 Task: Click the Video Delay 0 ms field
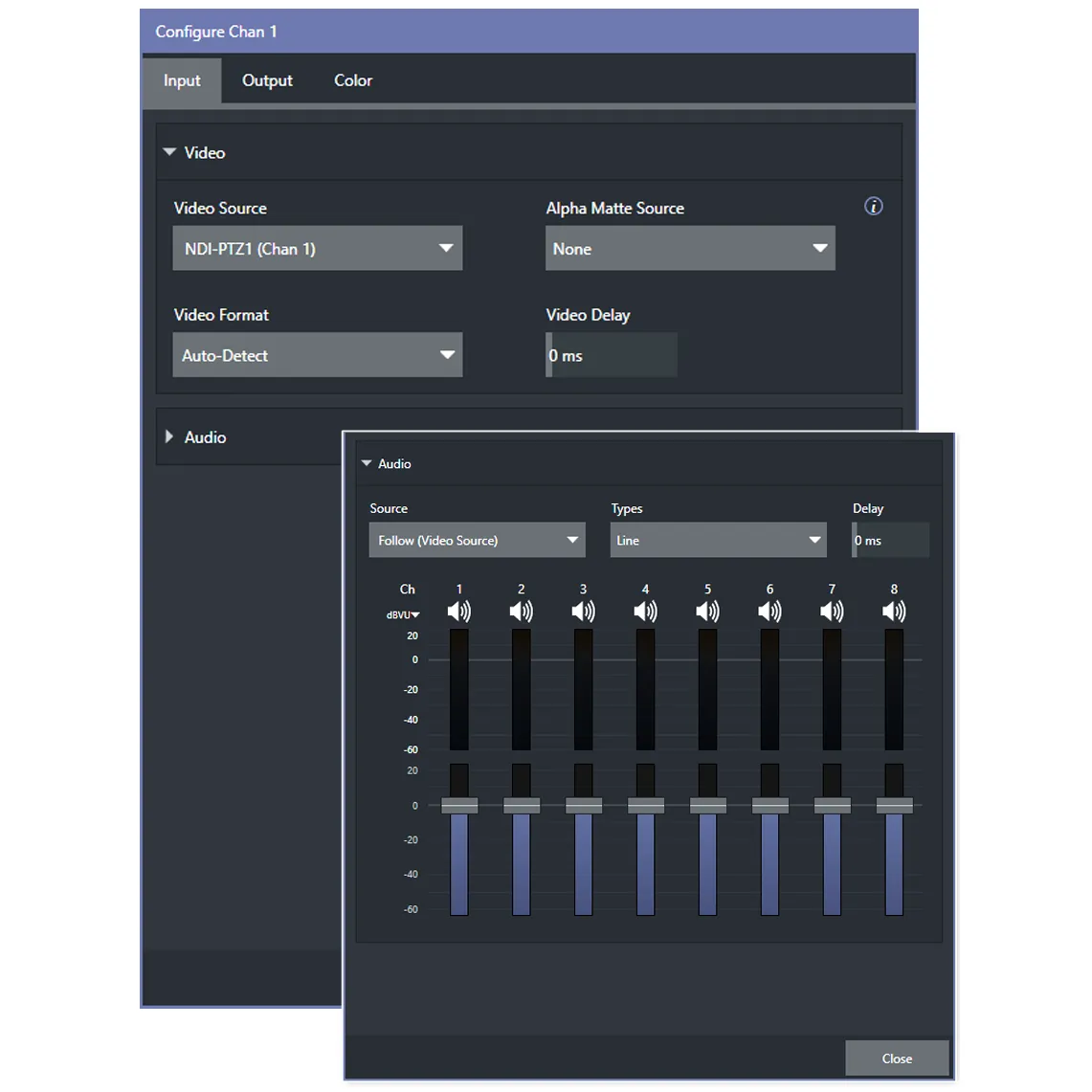[612, 354]
